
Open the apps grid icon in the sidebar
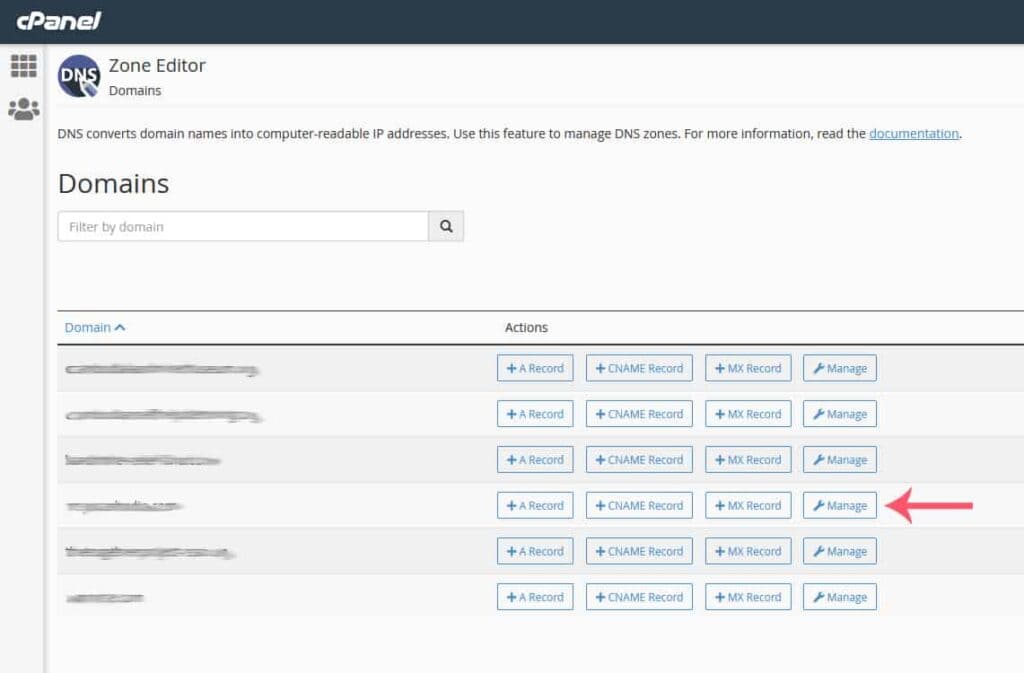[x=23, y=65]
